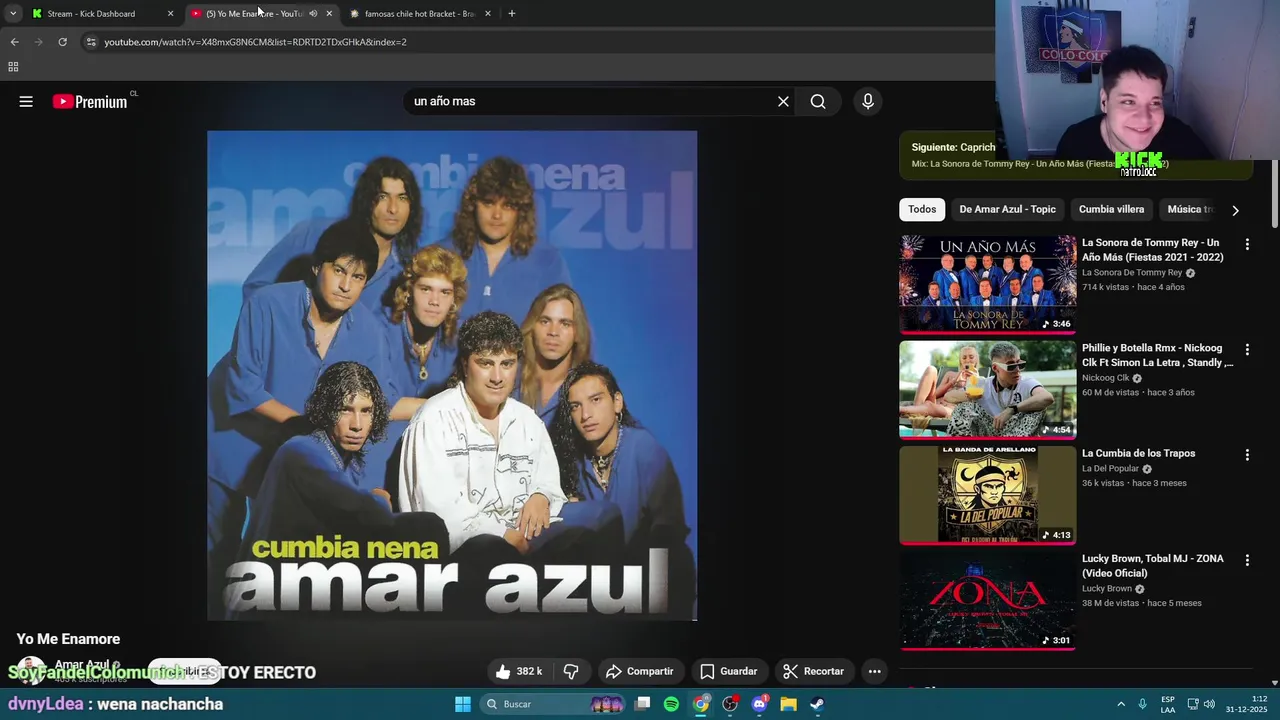Screen dimensions: 1280x720
Task: Select the Cumbia villera chip
Action: 1111,209
